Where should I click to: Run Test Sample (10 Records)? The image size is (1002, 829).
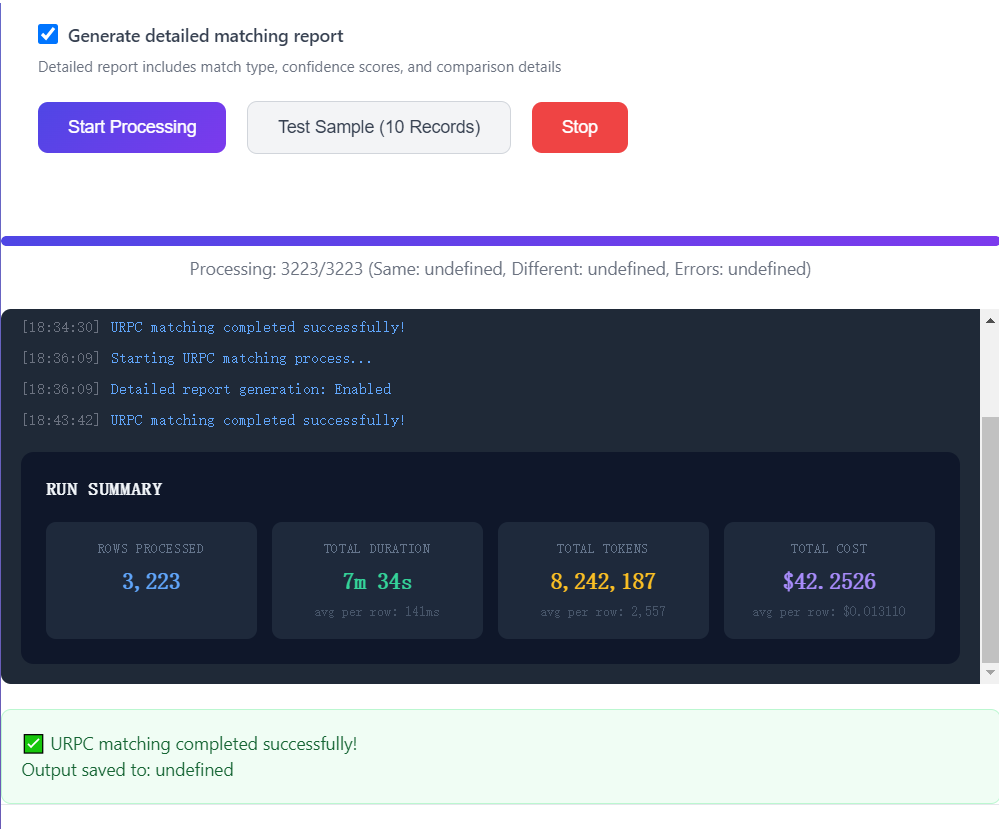[x=378, y=127]
